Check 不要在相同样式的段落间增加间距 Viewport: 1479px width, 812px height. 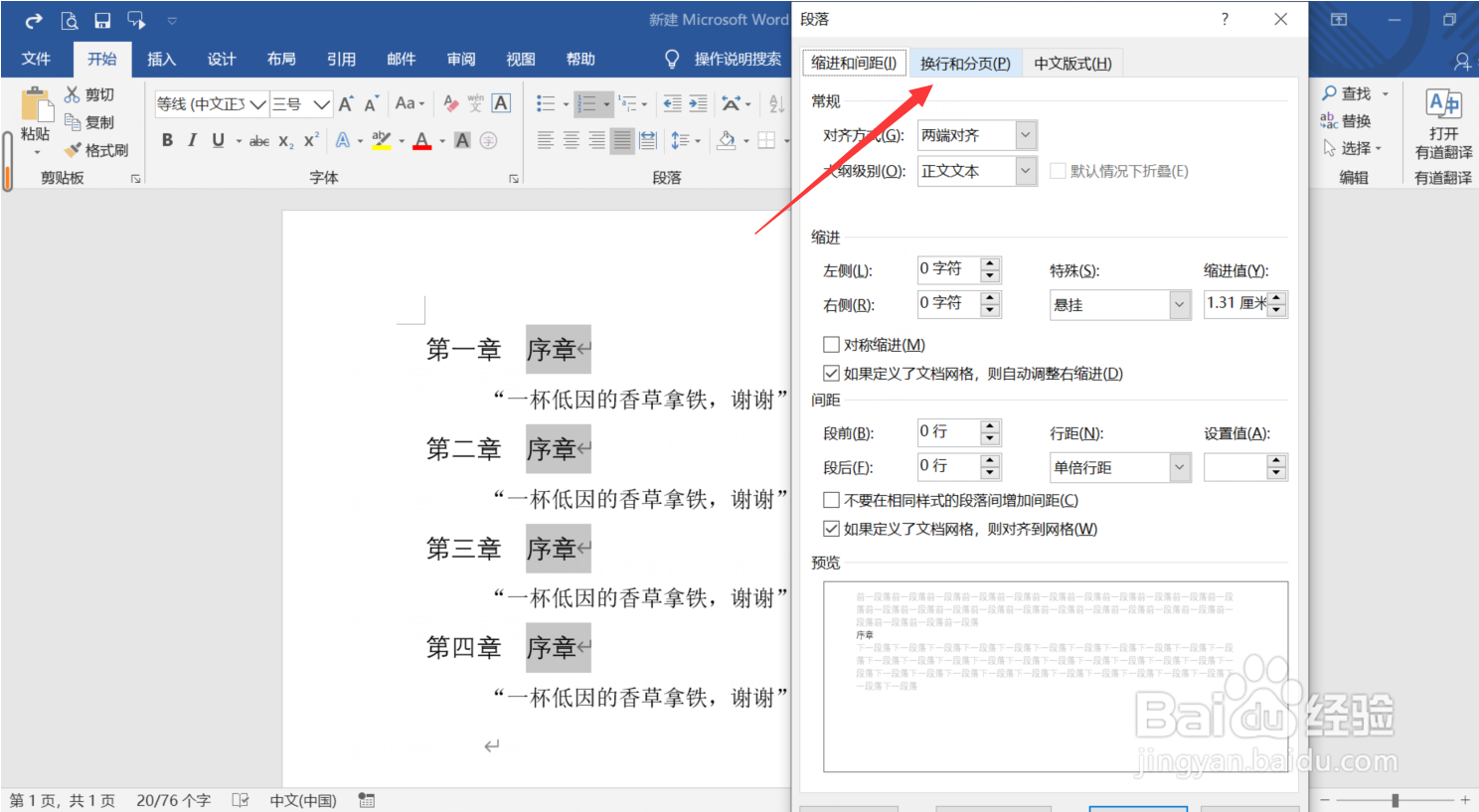point(831,500)
